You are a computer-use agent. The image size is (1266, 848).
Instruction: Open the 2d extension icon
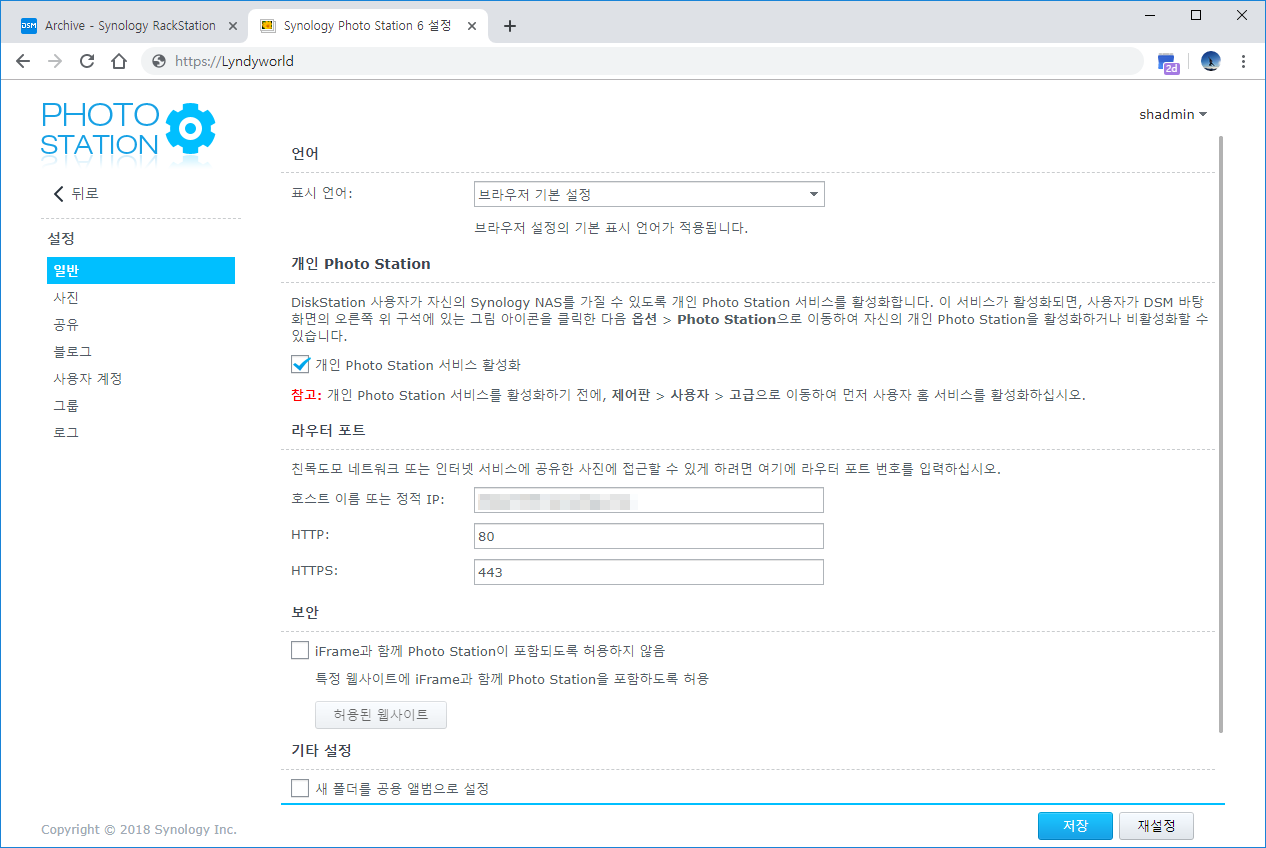1168,62
